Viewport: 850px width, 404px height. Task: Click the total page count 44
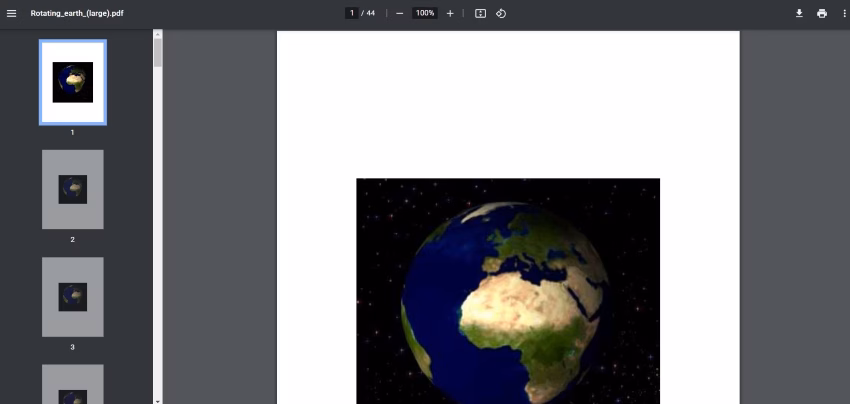click(370, 14)
